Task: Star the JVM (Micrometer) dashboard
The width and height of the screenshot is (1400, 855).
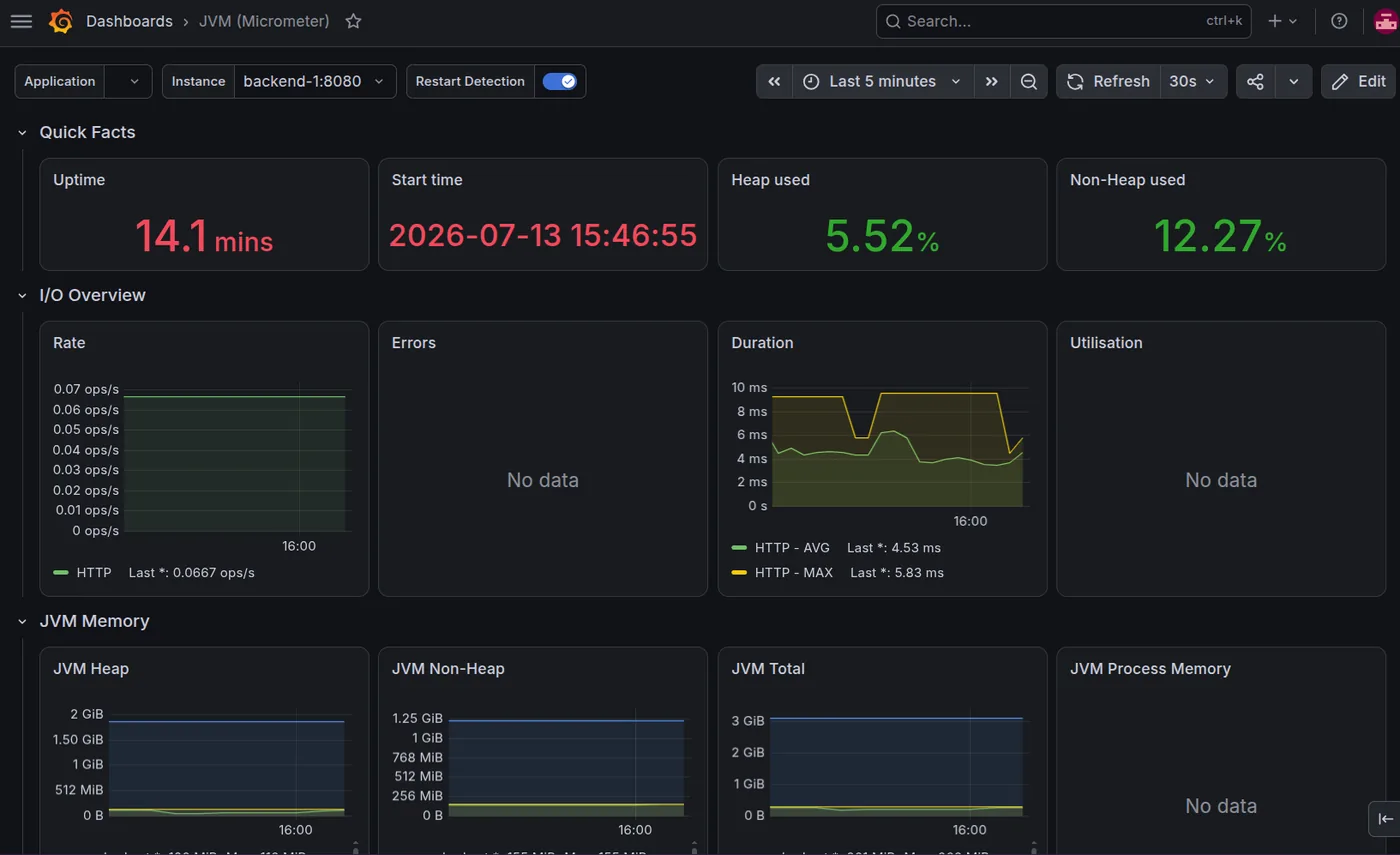Action: point(353,21)
